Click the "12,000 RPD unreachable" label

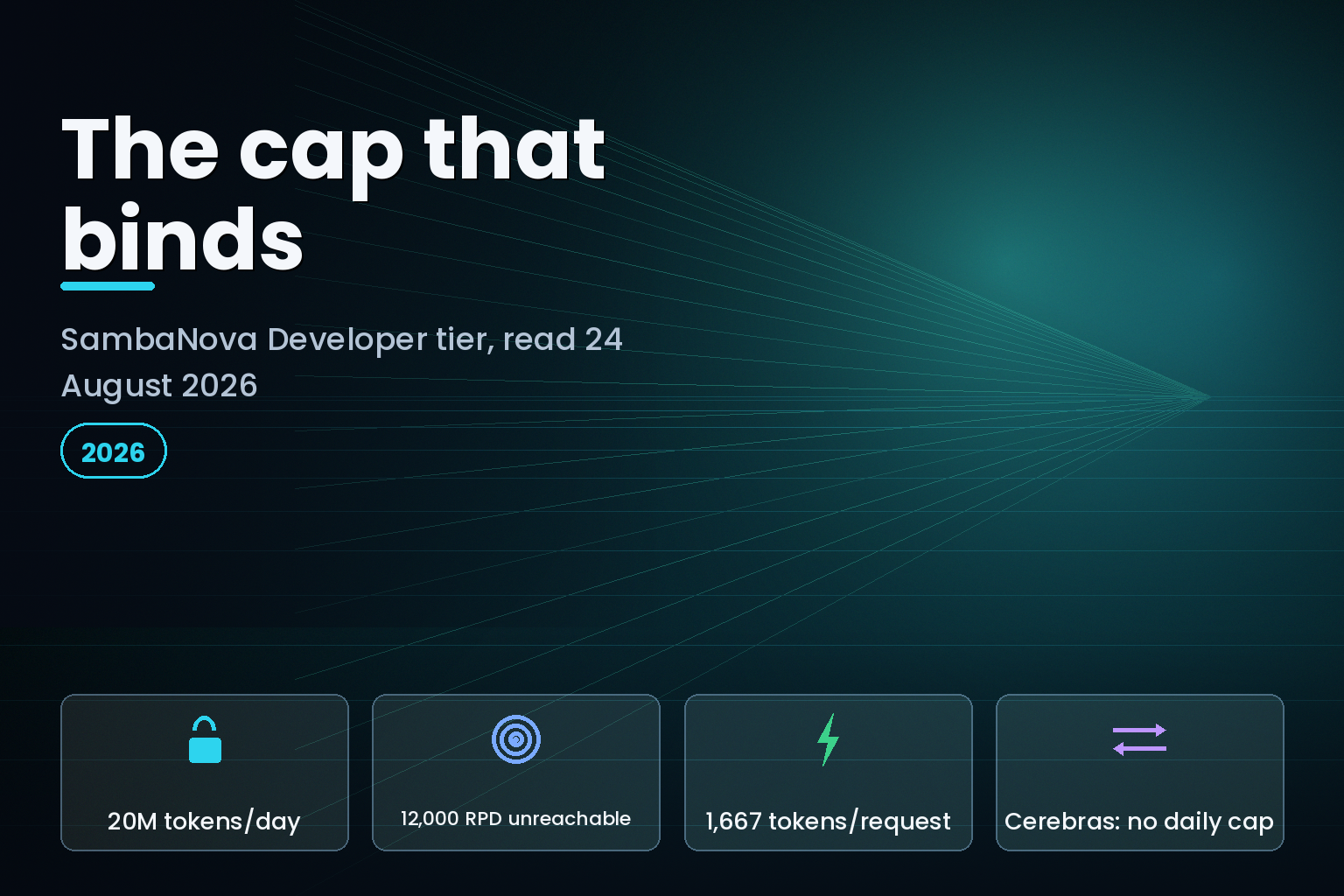(515, 819)
